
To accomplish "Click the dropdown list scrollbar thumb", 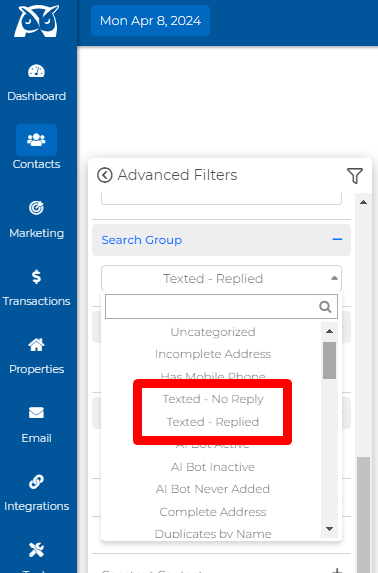I will pos(329,360).
